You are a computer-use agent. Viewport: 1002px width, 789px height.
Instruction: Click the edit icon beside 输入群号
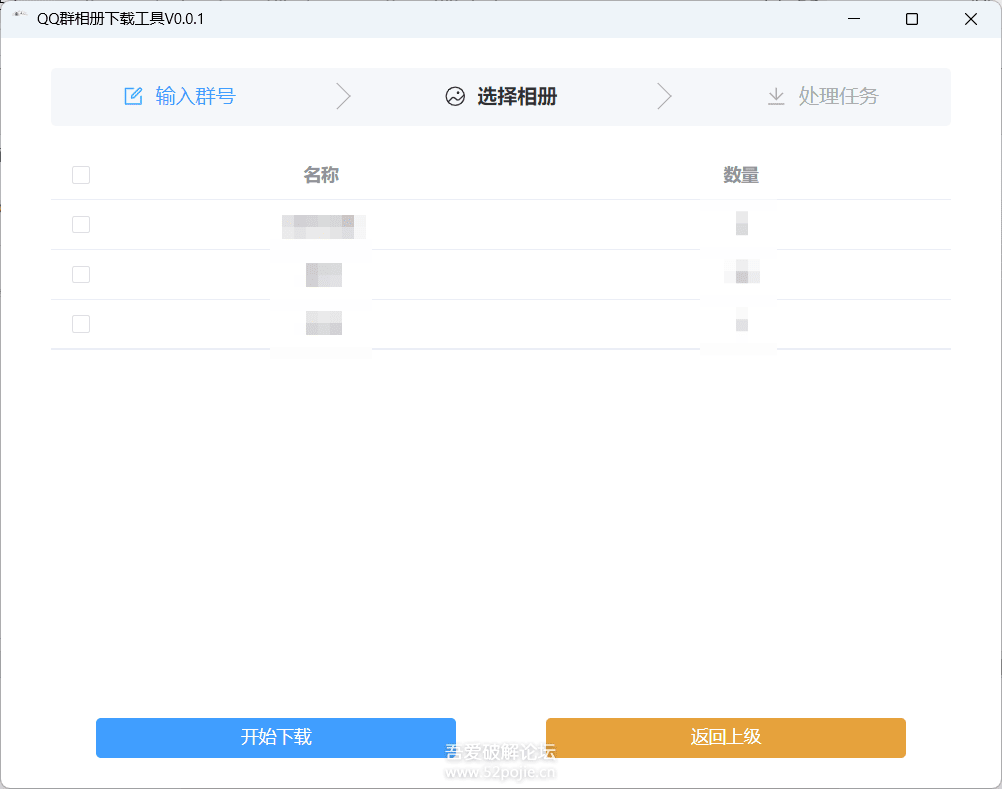click(133, 95)
